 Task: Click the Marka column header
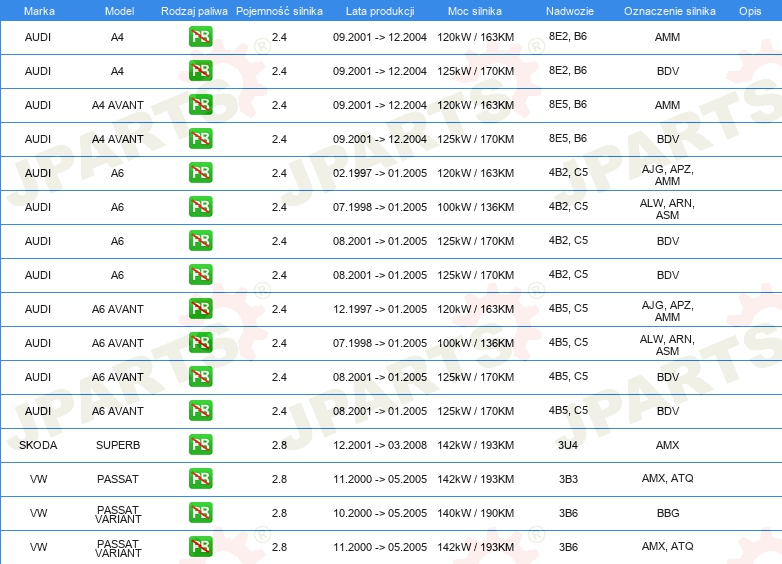[39, 11]
